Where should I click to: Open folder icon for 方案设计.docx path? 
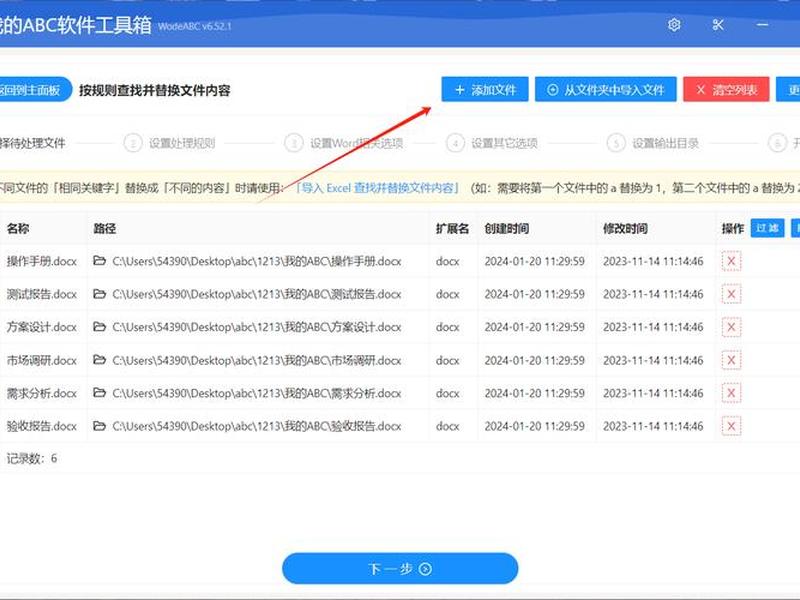coord(99,327)
